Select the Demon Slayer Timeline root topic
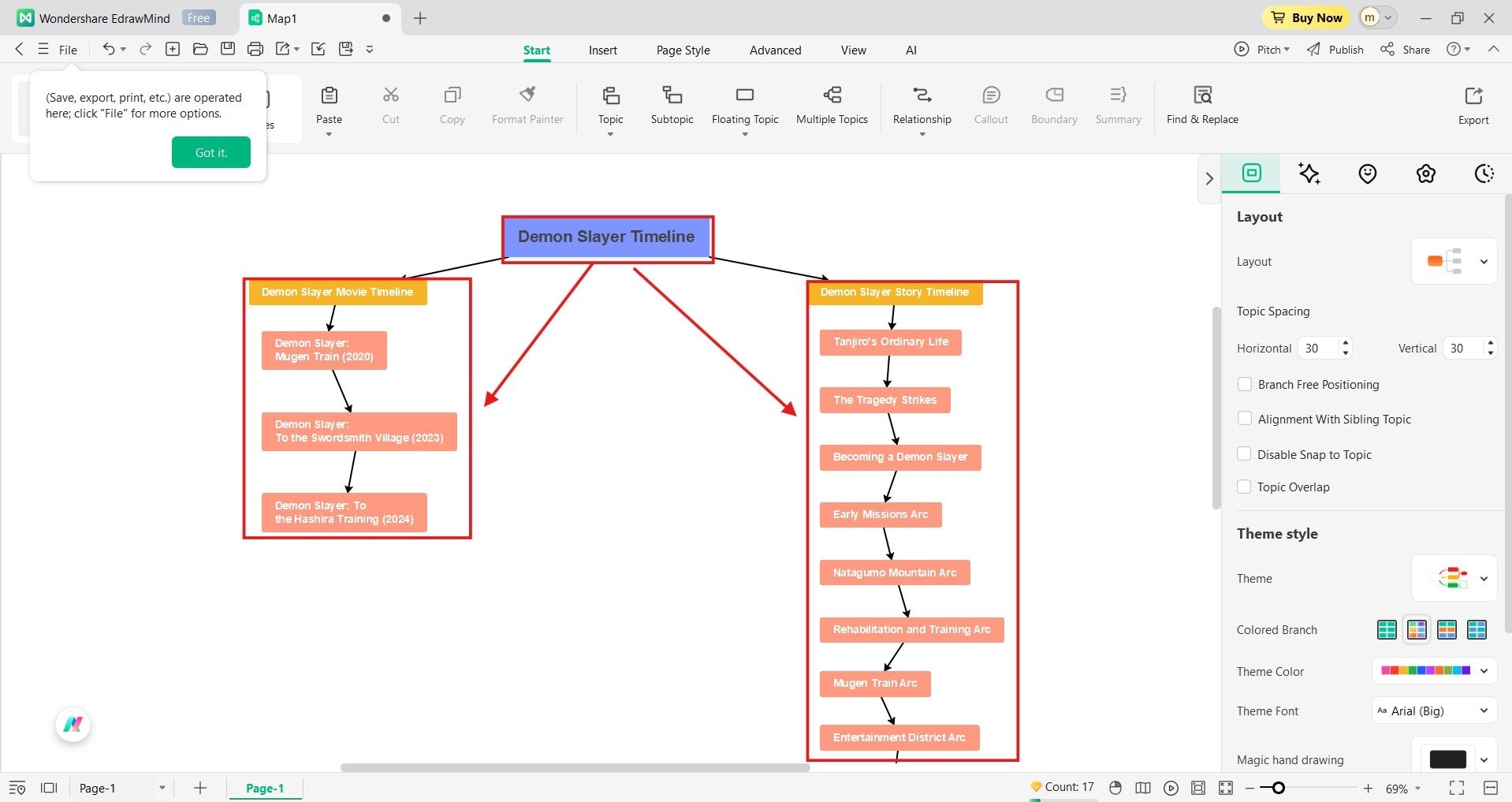This screenshot has height=802, width=1512. point(606,237)
